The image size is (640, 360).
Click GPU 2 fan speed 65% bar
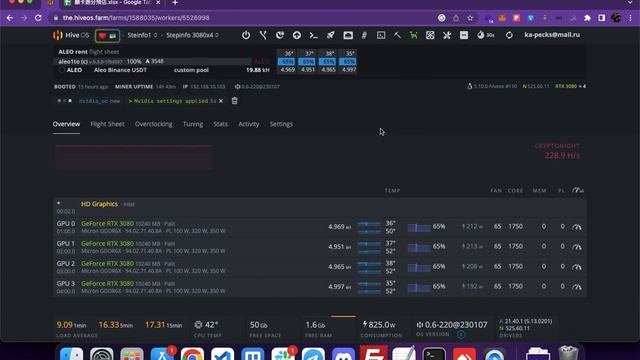click(419, 267)
